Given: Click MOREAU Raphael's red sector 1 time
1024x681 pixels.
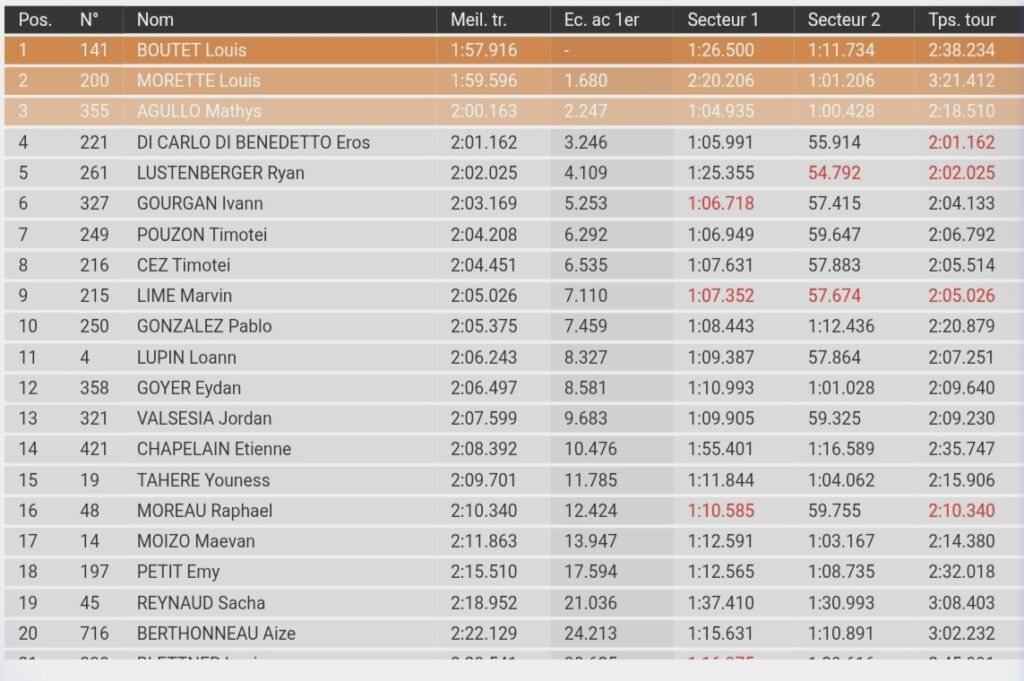Looking at the screenshot, I should (x=721, y=511).
